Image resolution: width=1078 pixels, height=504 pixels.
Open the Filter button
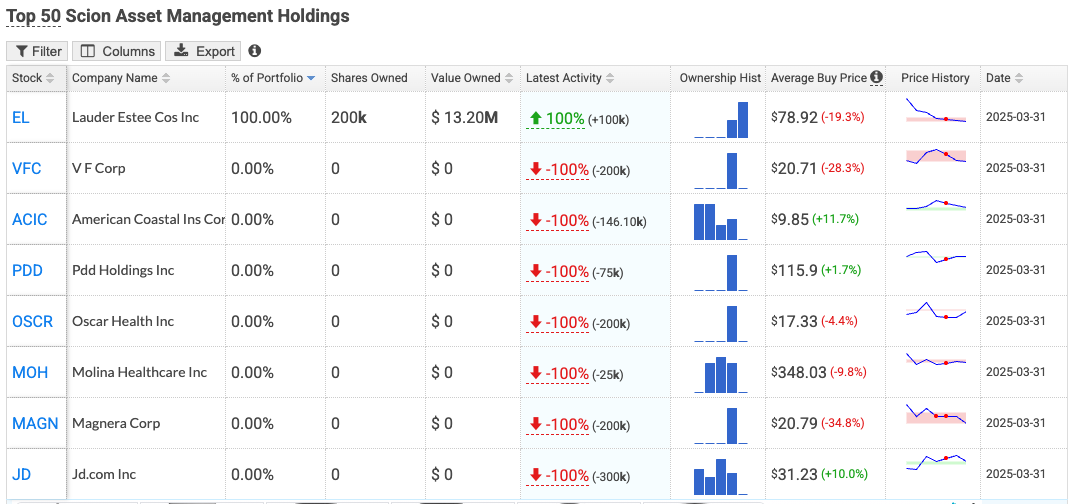click(x=37, y=51)
